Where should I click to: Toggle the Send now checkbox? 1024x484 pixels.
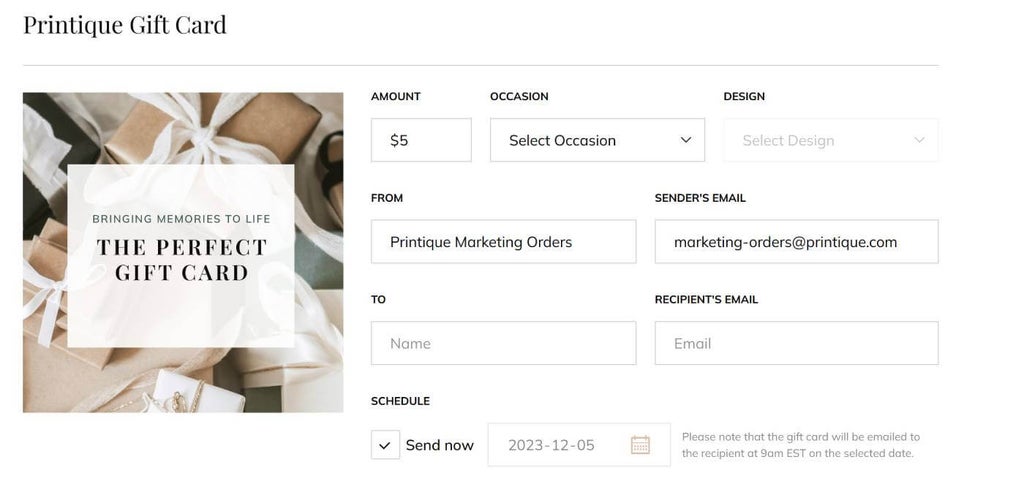coord(385,445)
